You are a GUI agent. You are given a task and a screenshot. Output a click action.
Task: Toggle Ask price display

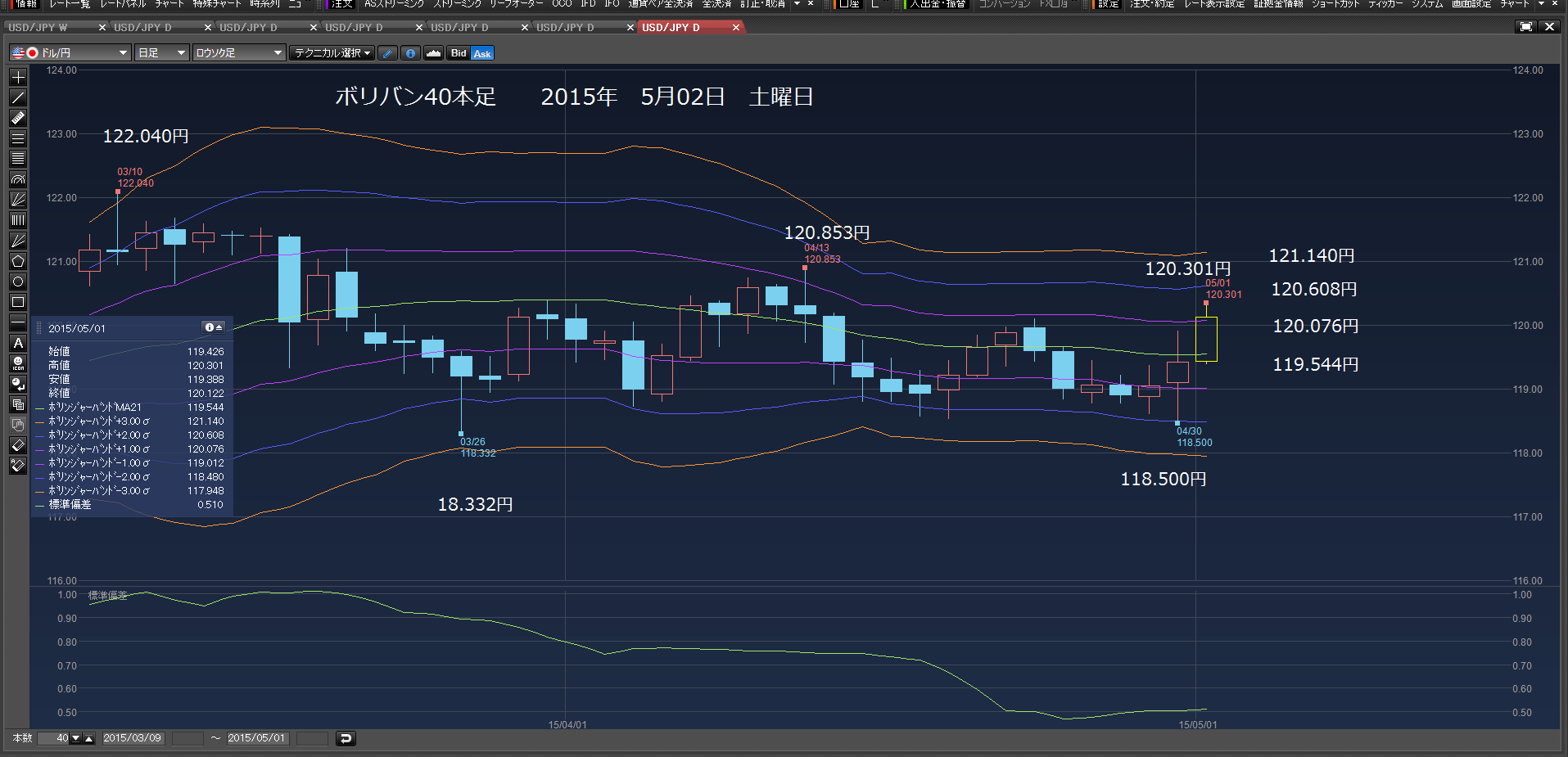pos(482,53)
